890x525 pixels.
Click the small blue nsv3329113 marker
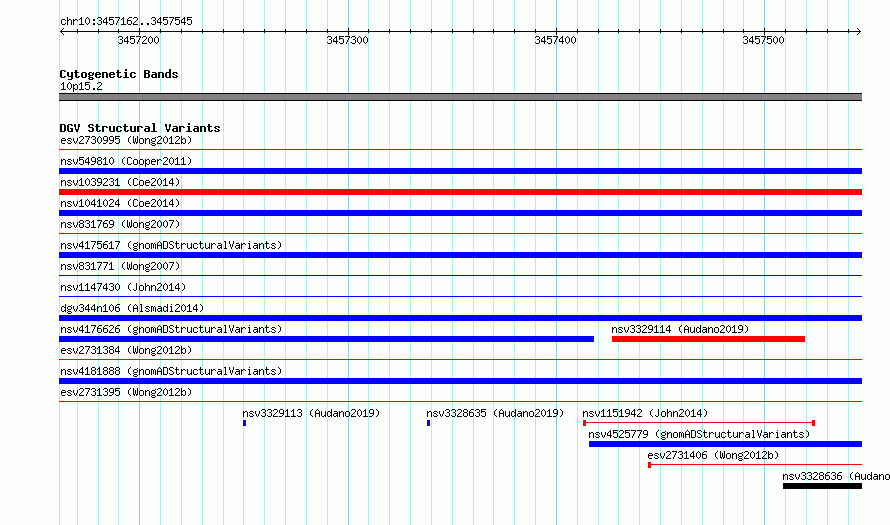coord(245,423)
